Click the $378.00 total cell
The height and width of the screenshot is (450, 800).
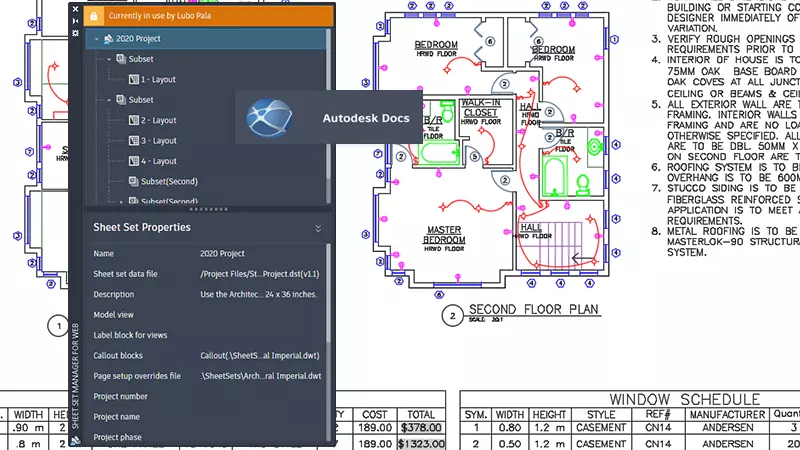click(x=421, y=428)
